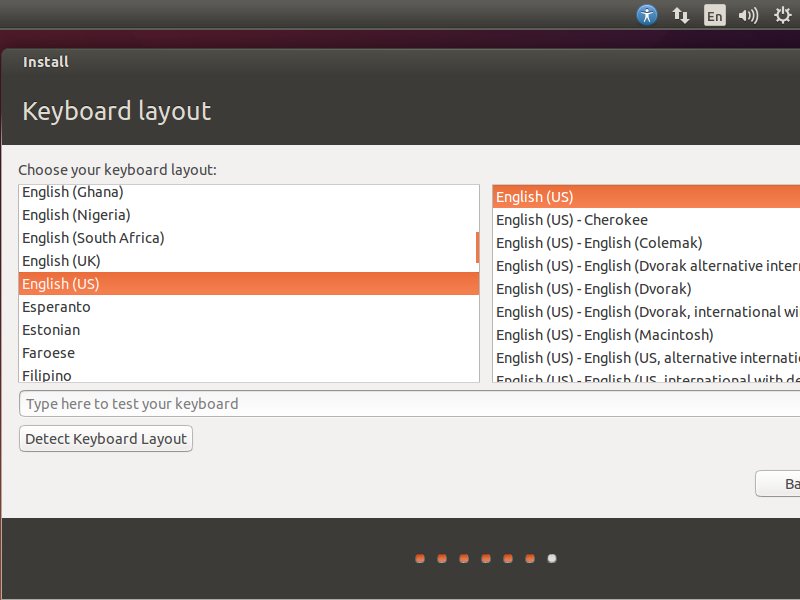Viewport: 800px width, 600px height.
Task: Click the network arrows indicator icon
Action: (681, 15)
